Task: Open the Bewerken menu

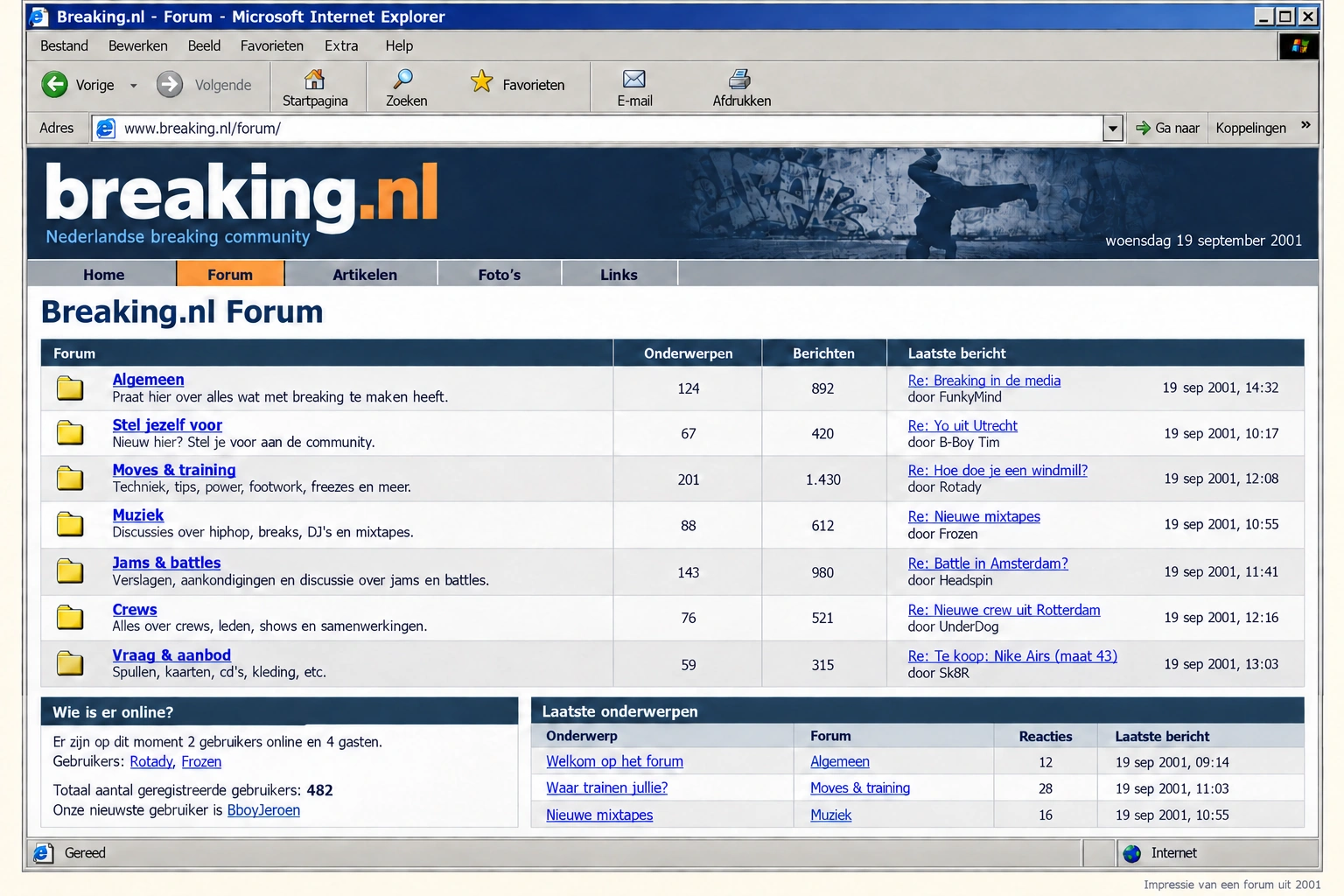Action: [x=138, y=45]
